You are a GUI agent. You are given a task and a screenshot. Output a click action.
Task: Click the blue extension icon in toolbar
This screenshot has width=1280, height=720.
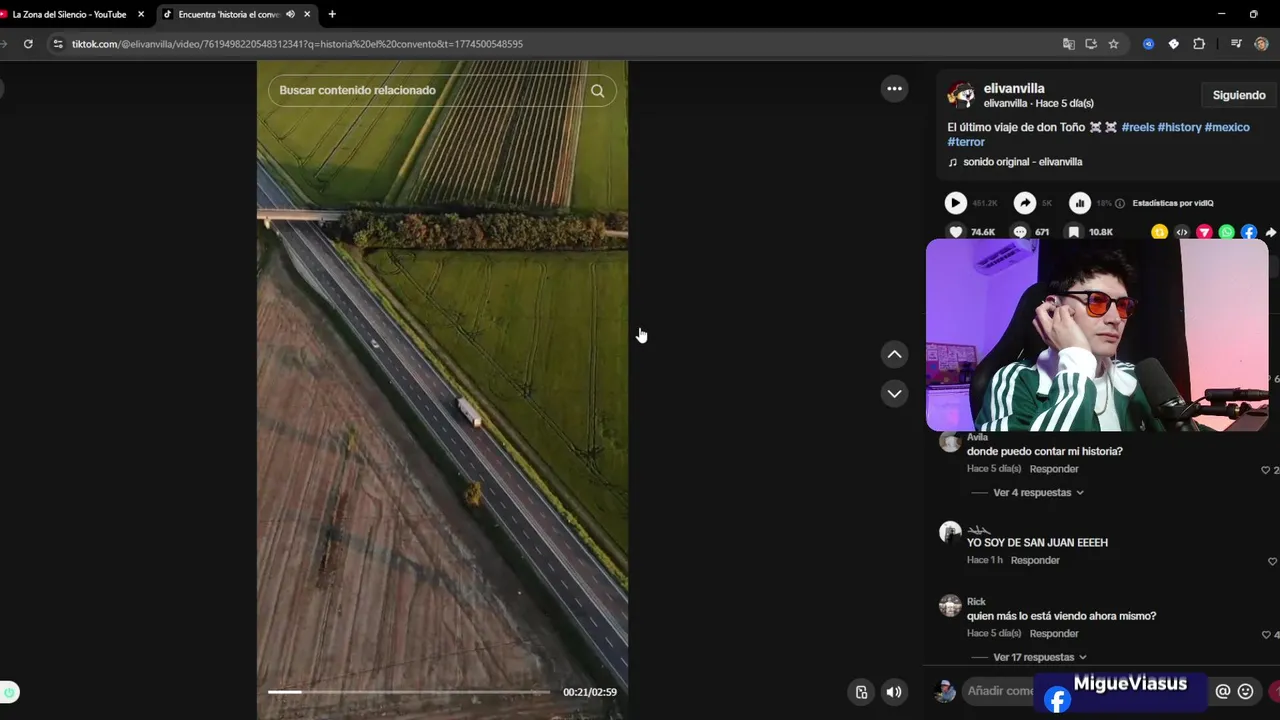pyautogui.click(x=1148, y=44)
